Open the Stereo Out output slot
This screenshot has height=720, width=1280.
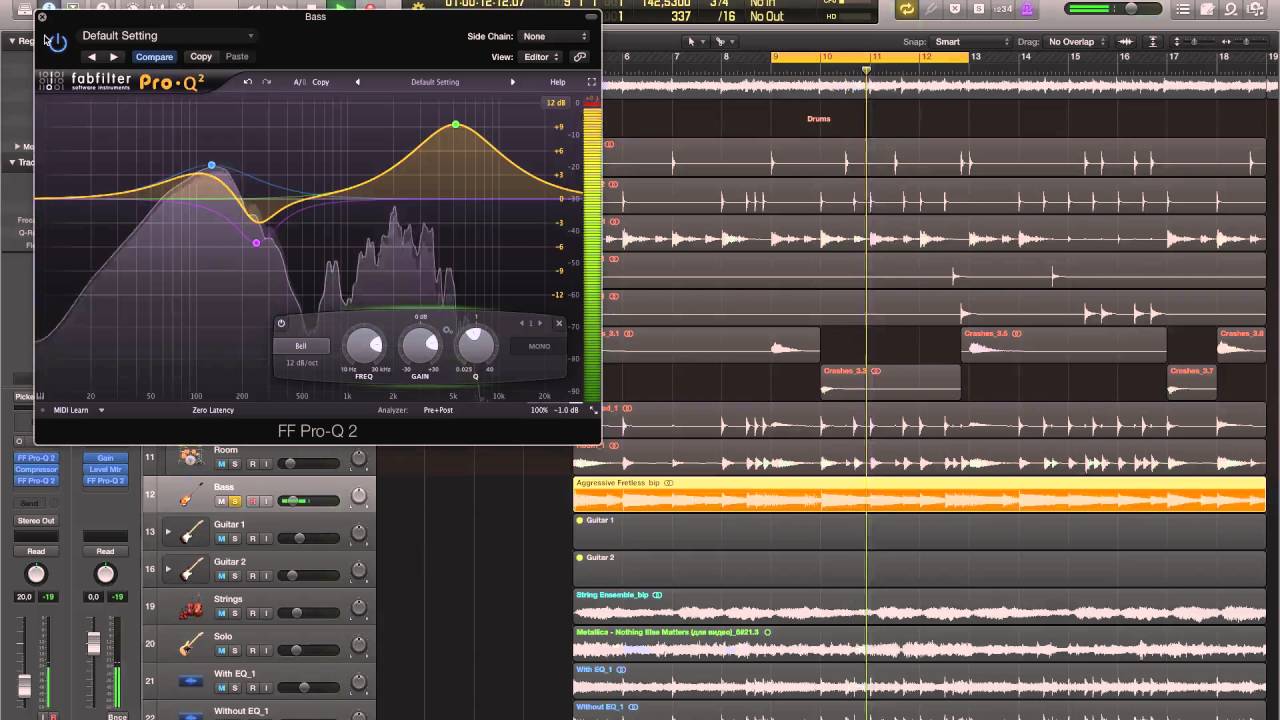(x=36, y=521)
